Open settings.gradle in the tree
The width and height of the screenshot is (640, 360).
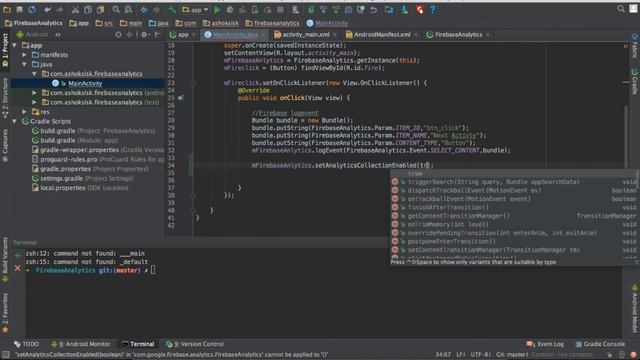coord(82,178)
